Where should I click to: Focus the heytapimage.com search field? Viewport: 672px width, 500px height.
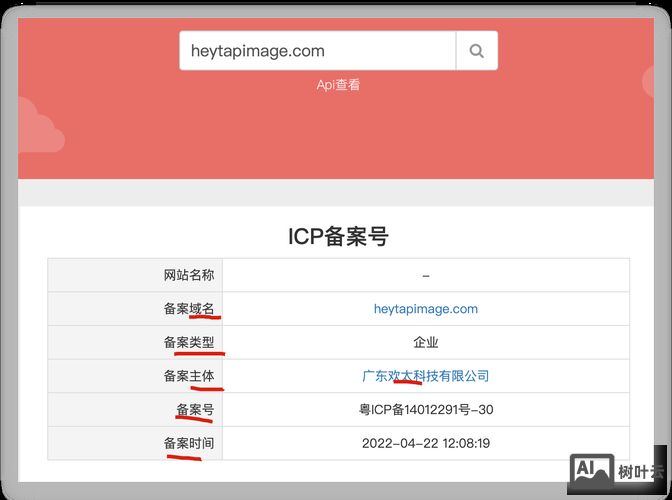[318, 51]
